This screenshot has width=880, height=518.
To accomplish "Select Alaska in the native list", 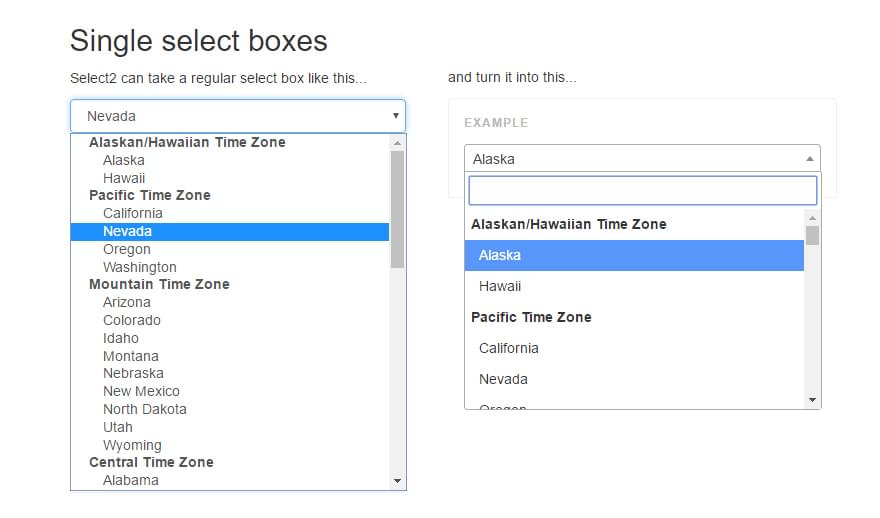I will (x=124, y=160).
